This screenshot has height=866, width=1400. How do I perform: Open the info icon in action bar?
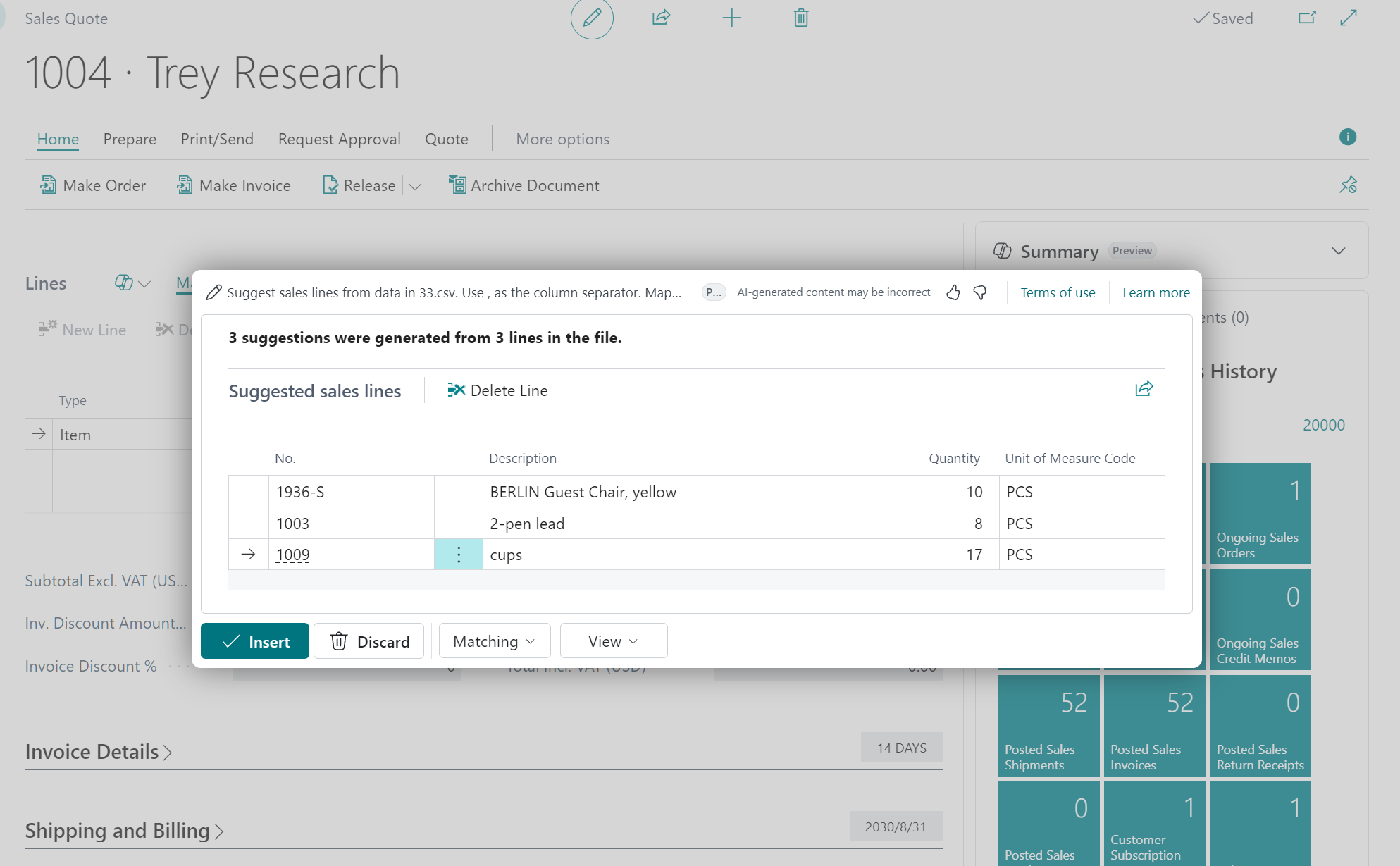[1347, 137]
